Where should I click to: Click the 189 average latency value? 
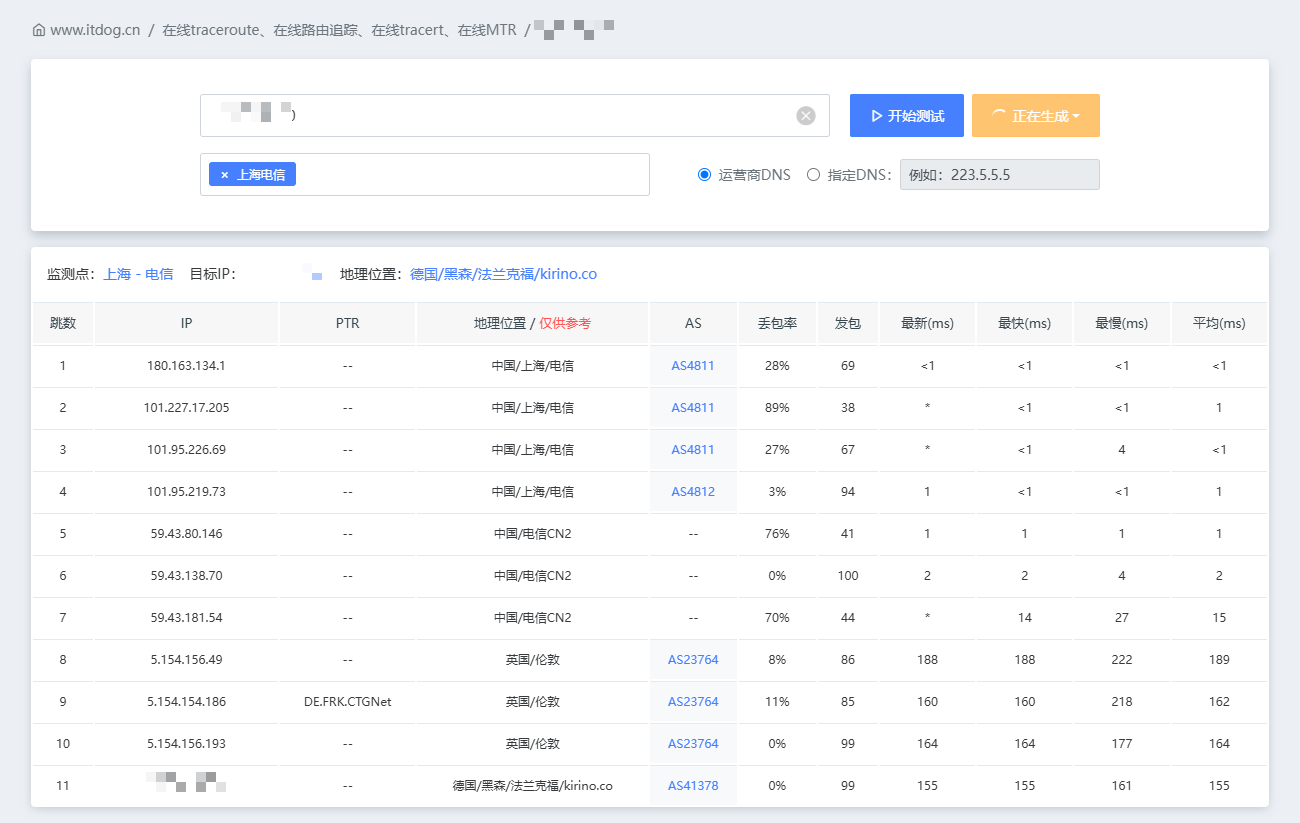coord(1219,660)
